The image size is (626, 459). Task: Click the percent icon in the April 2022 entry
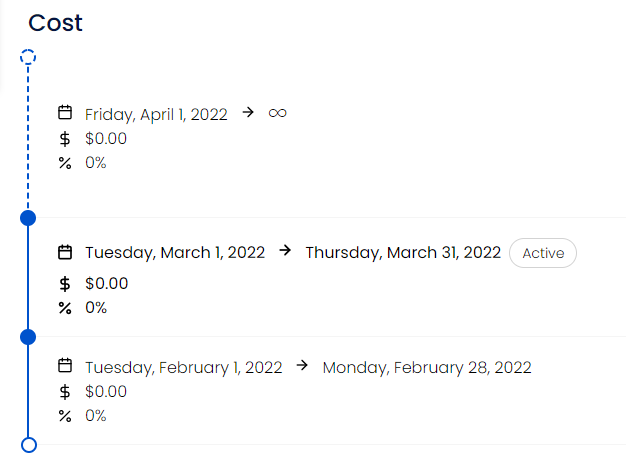coord(65,163)
